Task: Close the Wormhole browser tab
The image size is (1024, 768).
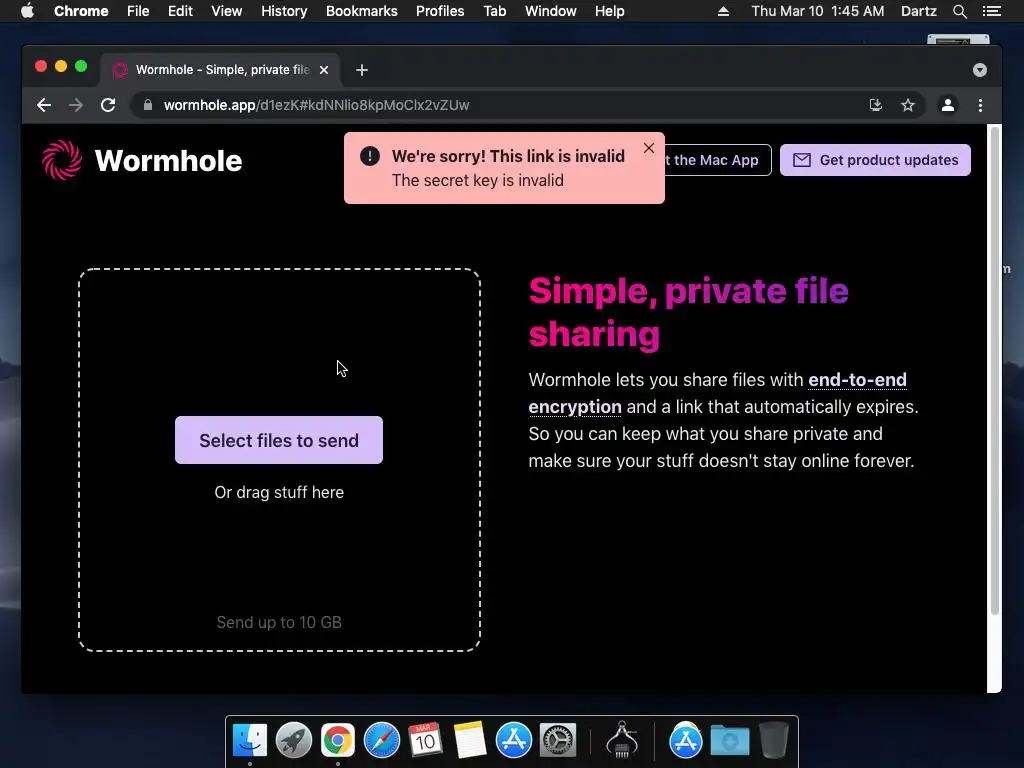Action: tap(324, 70)
